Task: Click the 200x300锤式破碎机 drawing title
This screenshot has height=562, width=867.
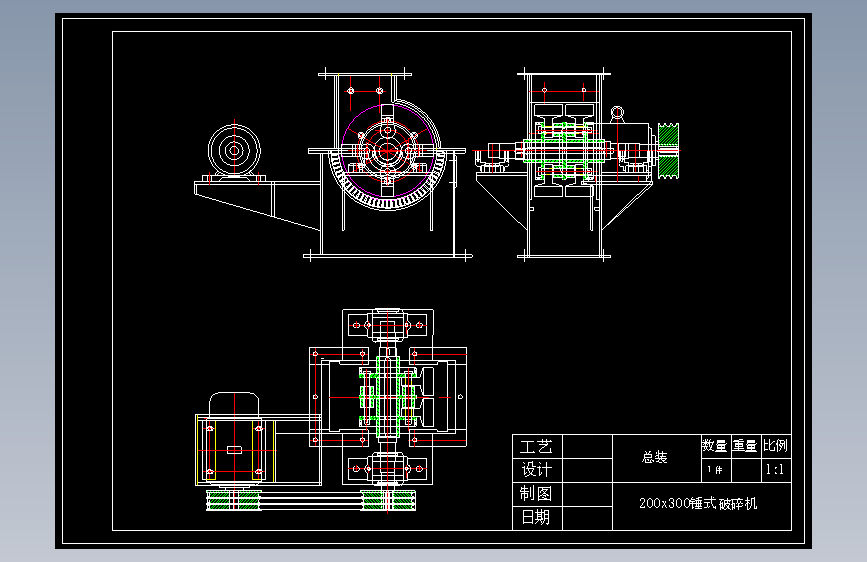Action: click(698, 503)
